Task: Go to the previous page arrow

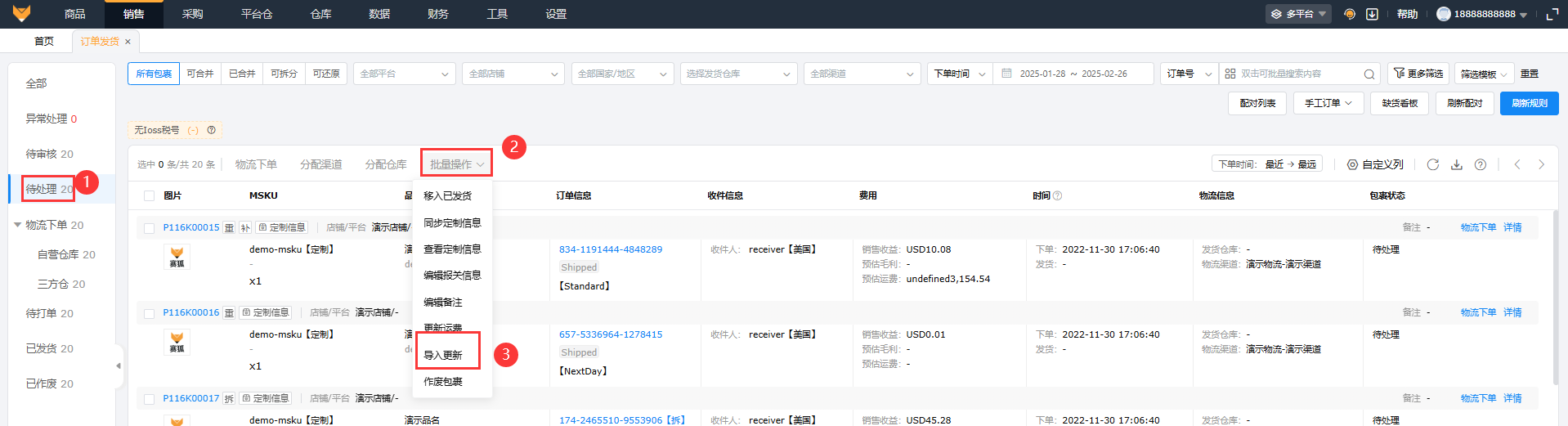Action: (x=1517, y=164)
